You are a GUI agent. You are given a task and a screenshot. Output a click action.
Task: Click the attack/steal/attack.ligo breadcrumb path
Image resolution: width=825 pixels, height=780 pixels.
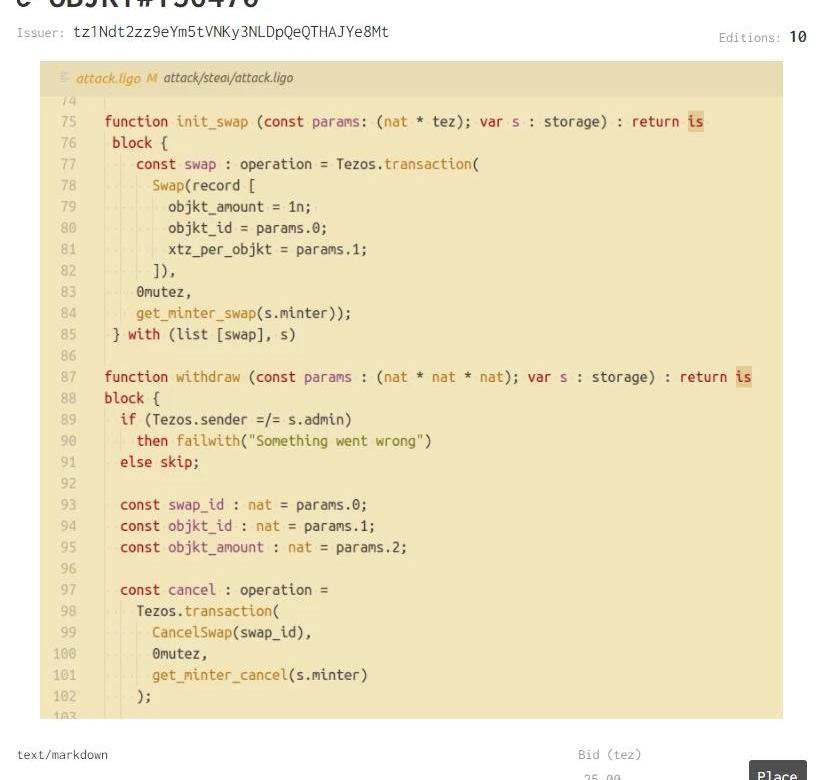click(x=228, y=78)
